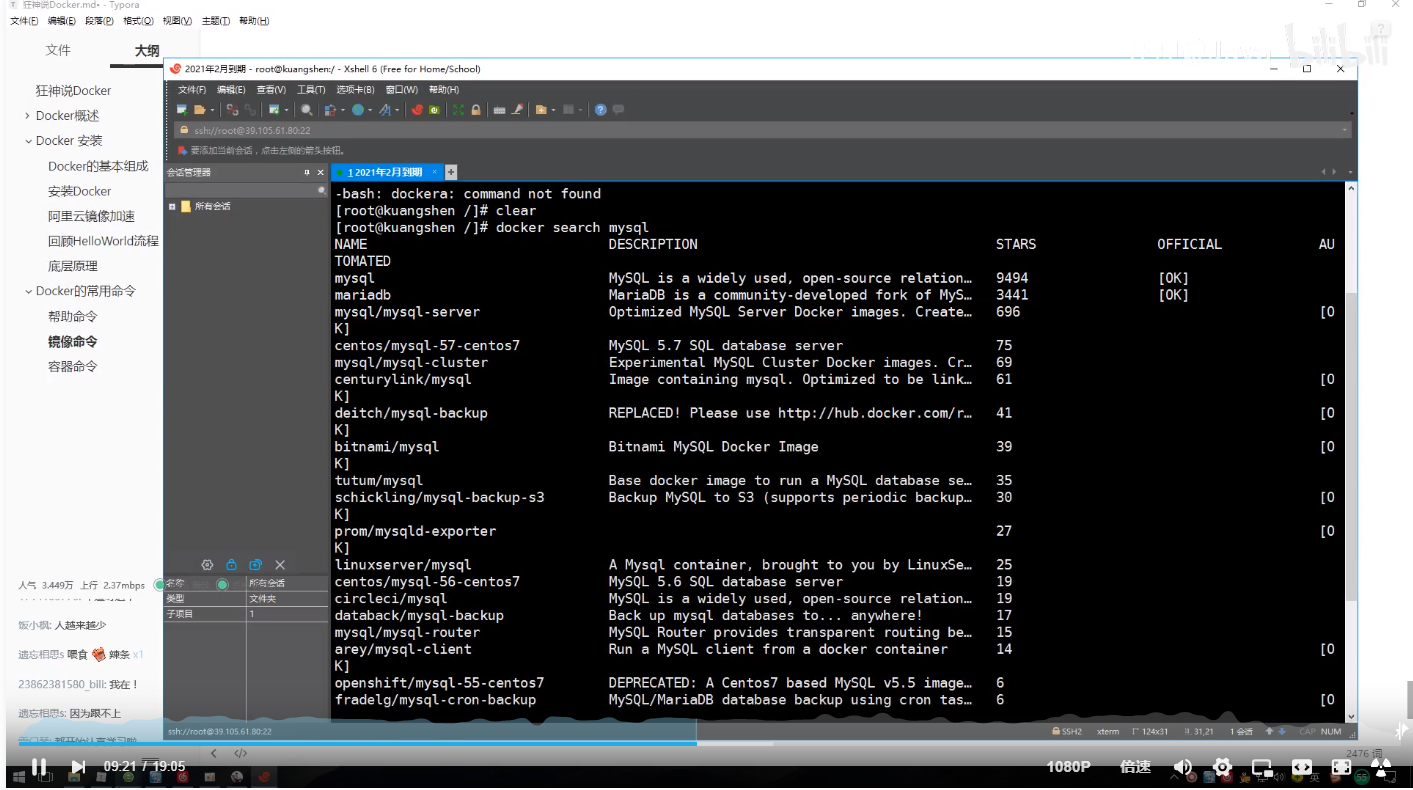Close the session manager panel
The image size is (1413, 790).
321,172
